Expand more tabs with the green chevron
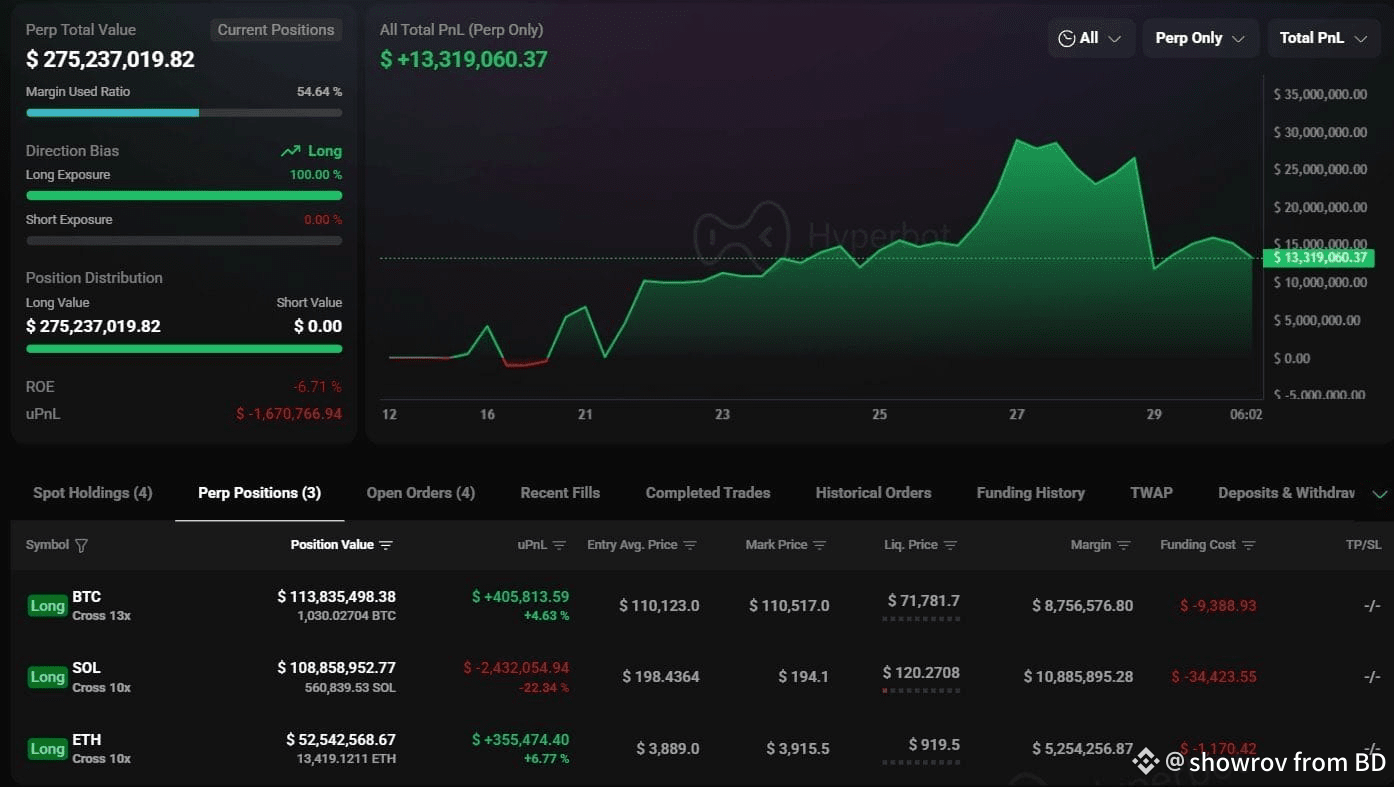The width and height of the screenshot is (1394, 787). tap(1380, 494)
